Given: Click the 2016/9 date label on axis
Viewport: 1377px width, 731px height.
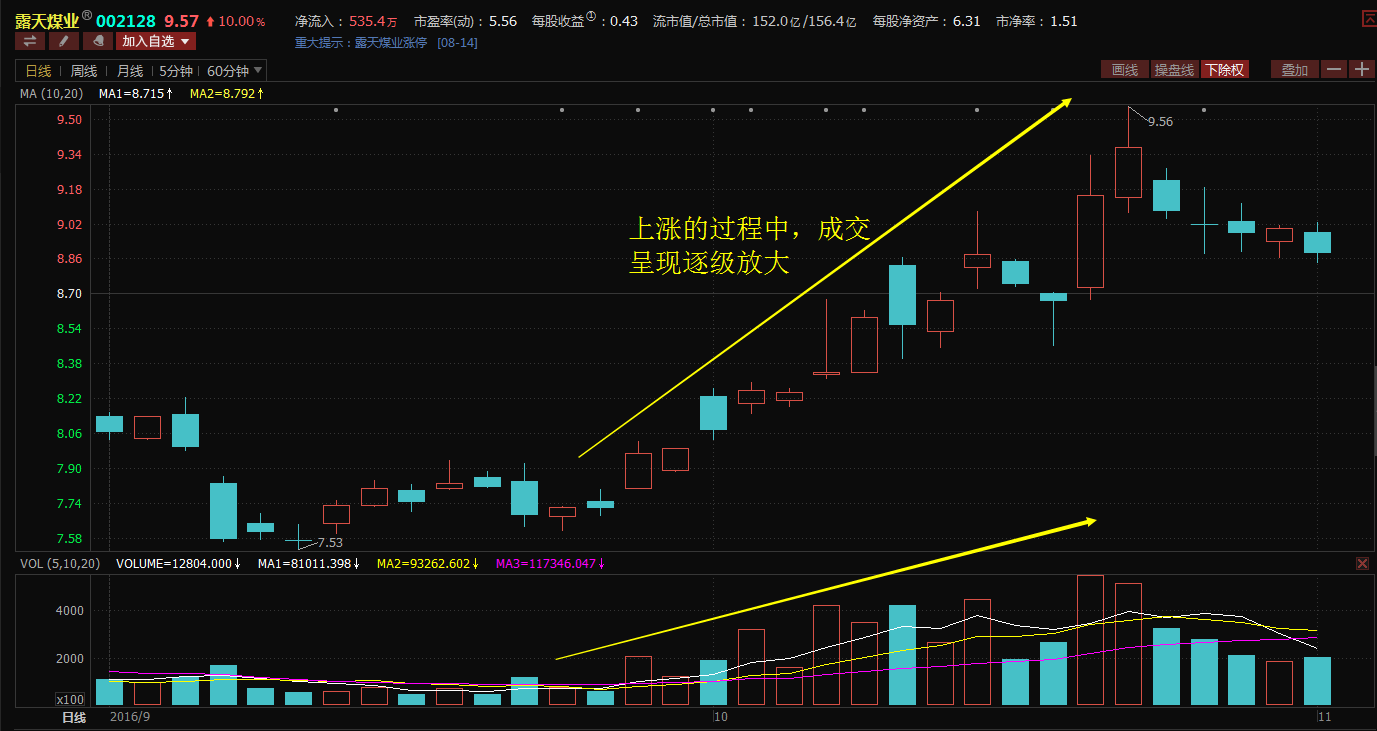Looking at the screenshot, I should coord(130,717).
